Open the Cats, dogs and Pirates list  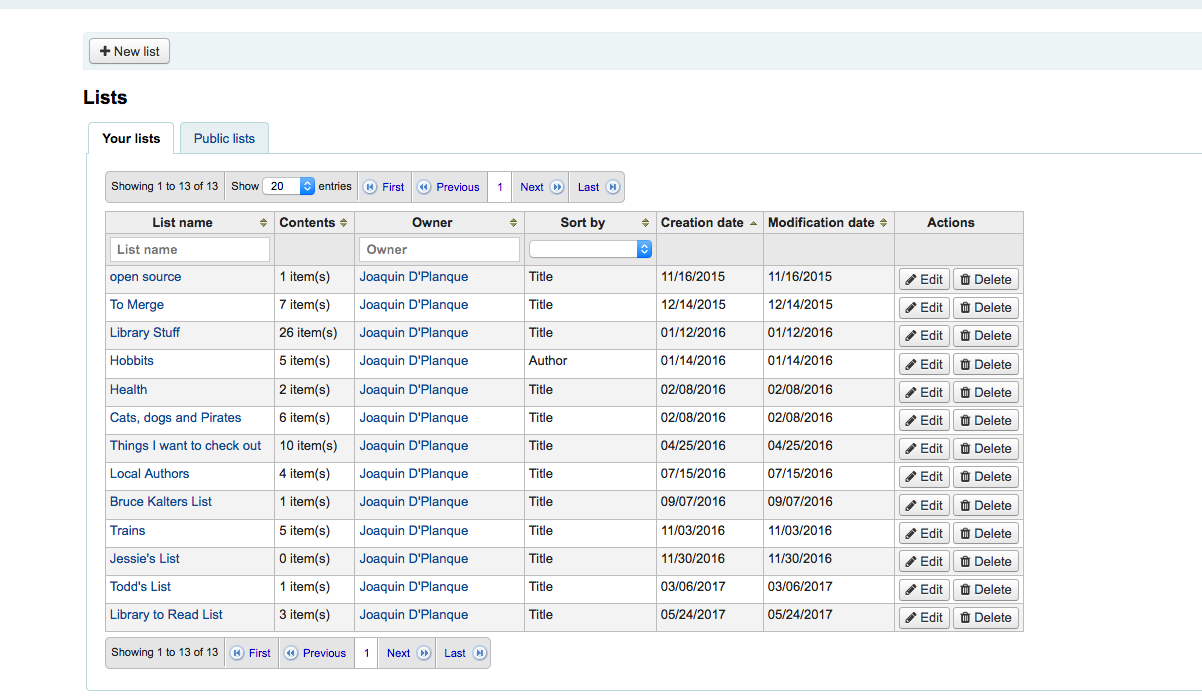pyautogui.click(x=175, y=418)
